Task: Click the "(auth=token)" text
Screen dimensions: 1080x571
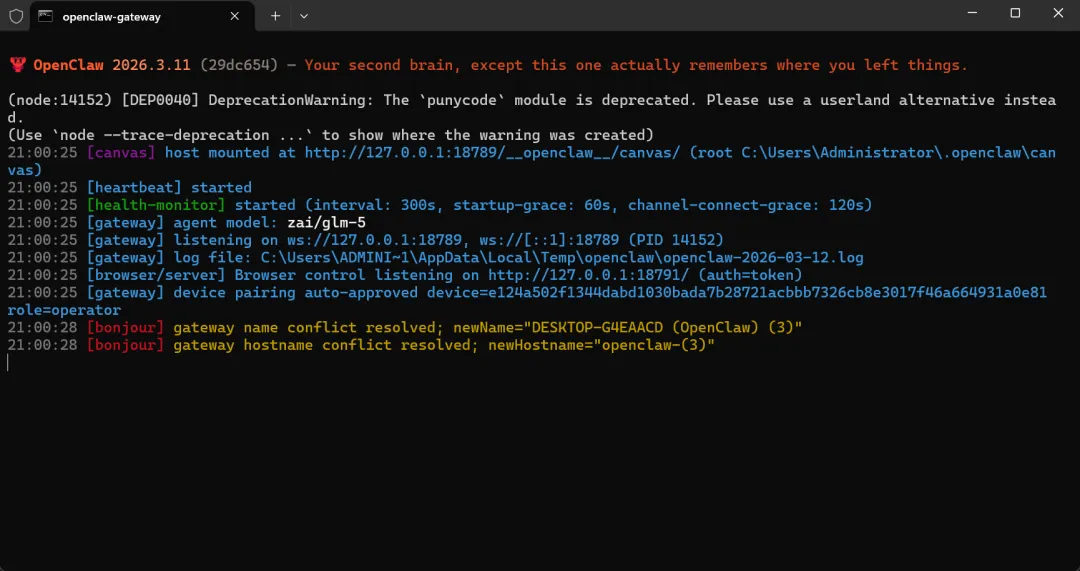Action: [x=751, y=275]
